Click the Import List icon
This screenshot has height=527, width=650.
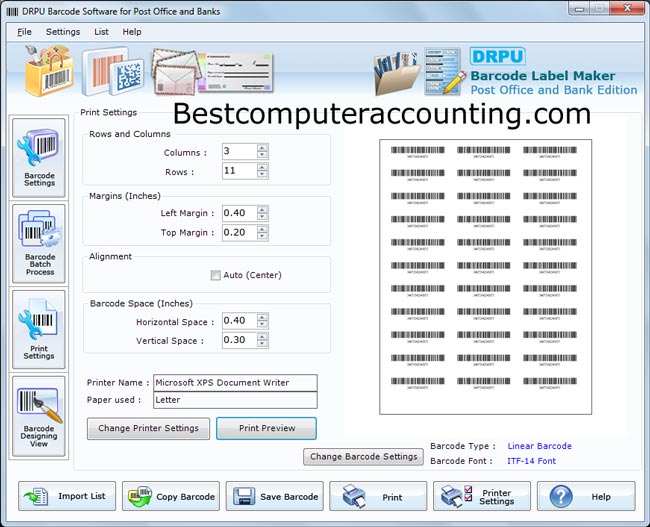coord(36,496)
